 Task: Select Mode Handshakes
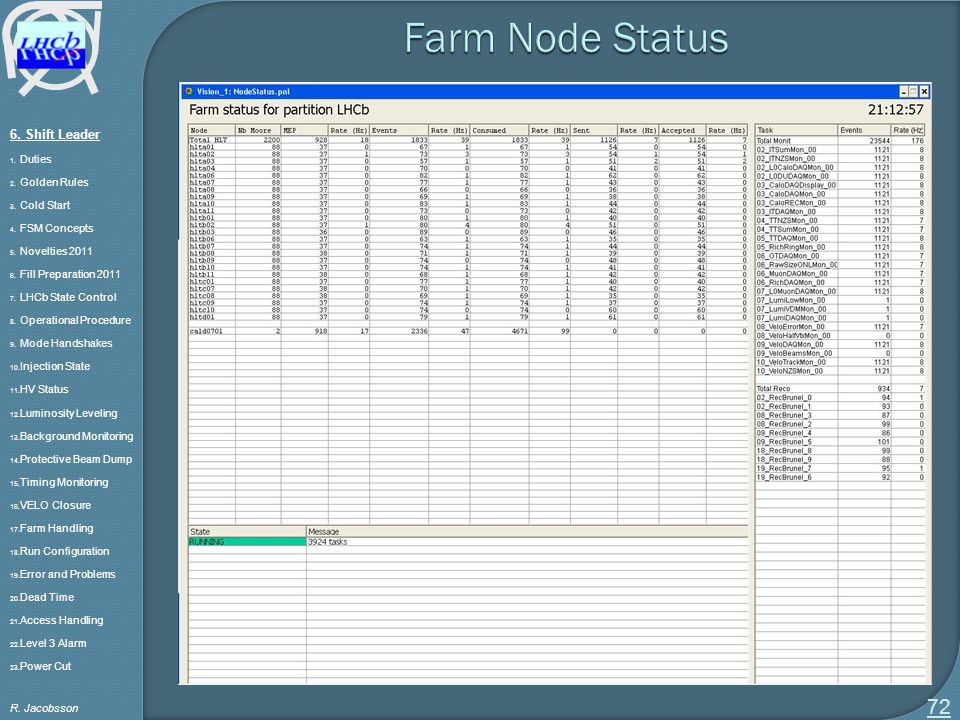(x=66, y=343)
